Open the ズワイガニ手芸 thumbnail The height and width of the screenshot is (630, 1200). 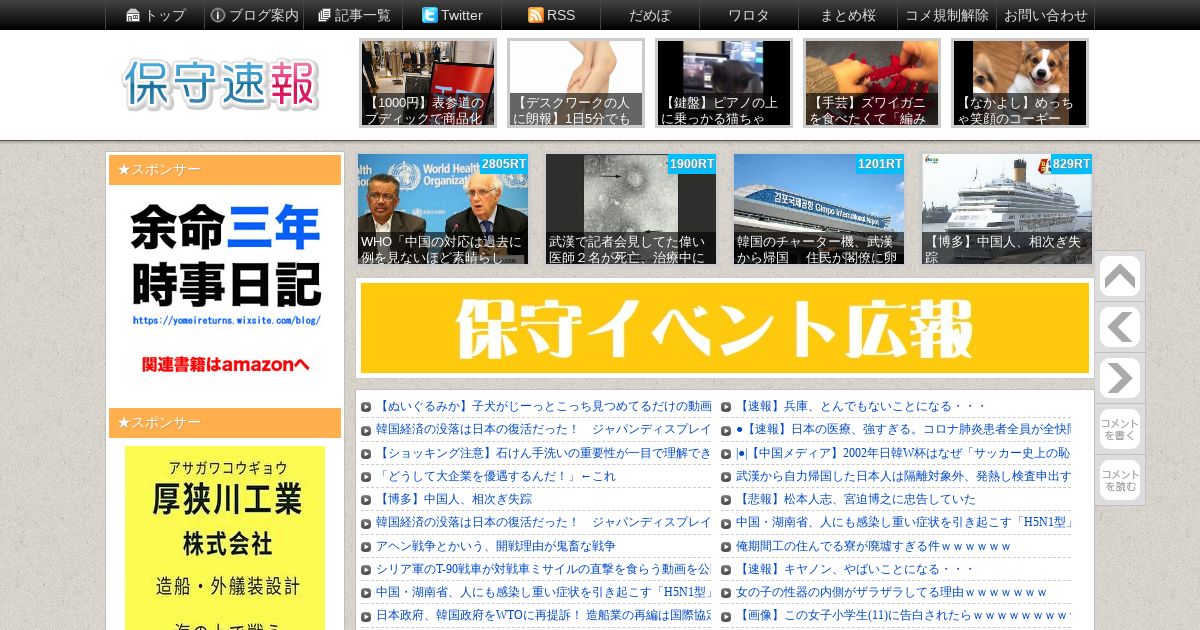(872, 83)
